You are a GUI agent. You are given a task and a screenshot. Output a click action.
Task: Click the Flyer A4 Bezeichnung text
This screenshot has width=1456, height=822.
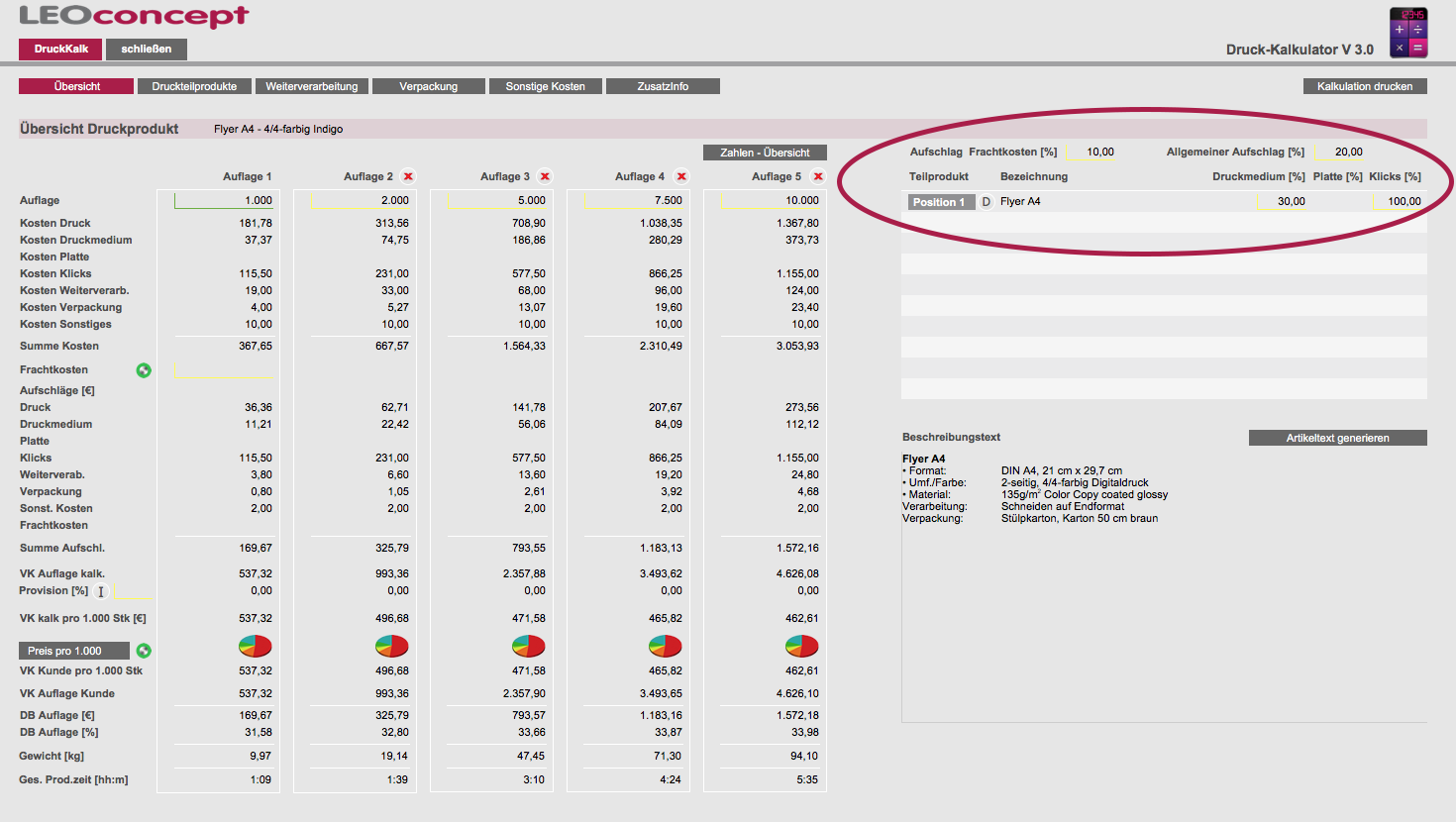coord(1020,201)
